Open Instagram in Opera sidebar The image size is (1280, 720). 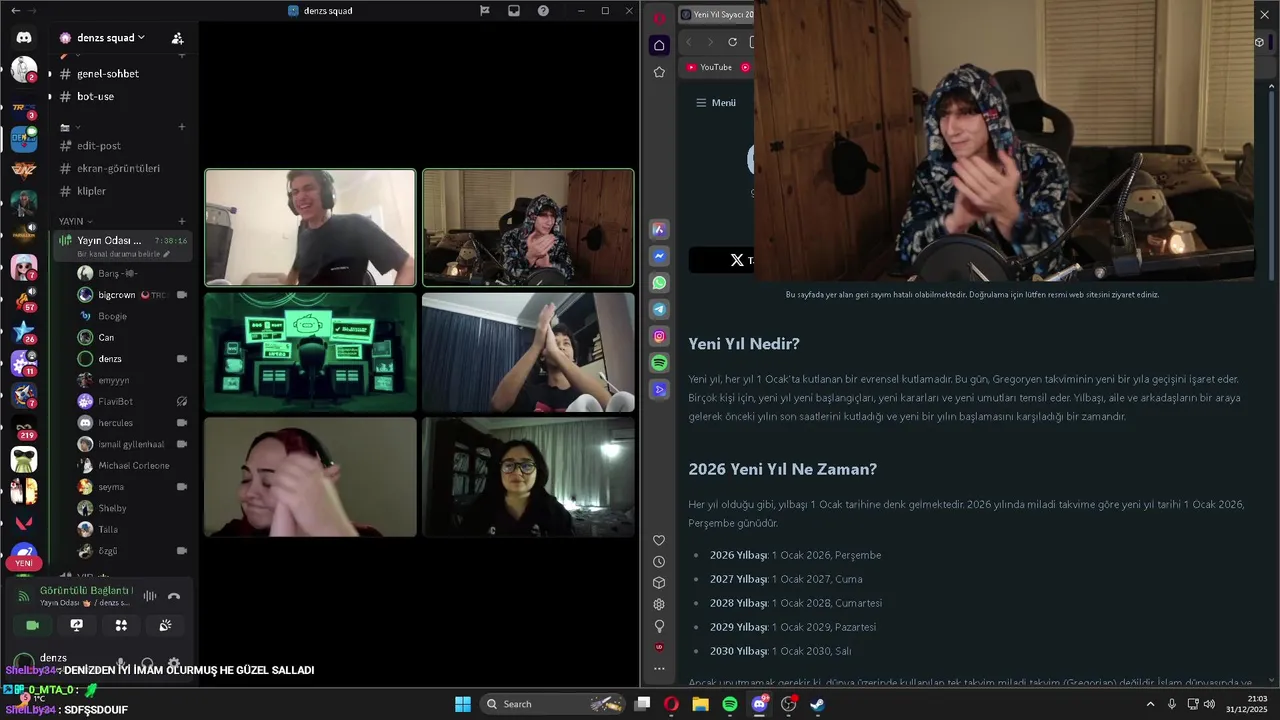[659, 336]
